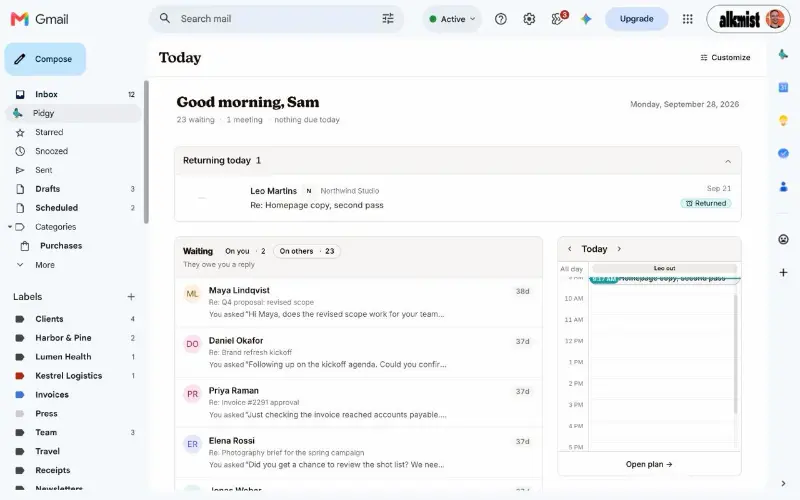
Task: Click in the Search mail field
Action: [278, 19]
